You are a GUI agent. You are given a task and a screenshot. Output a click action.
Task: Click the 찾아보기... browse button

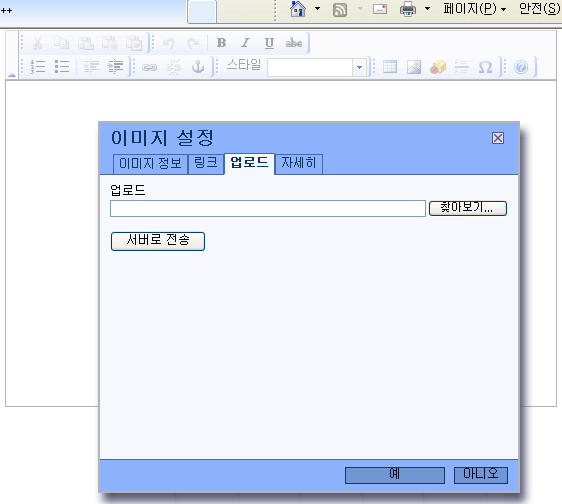coord(468,208)
